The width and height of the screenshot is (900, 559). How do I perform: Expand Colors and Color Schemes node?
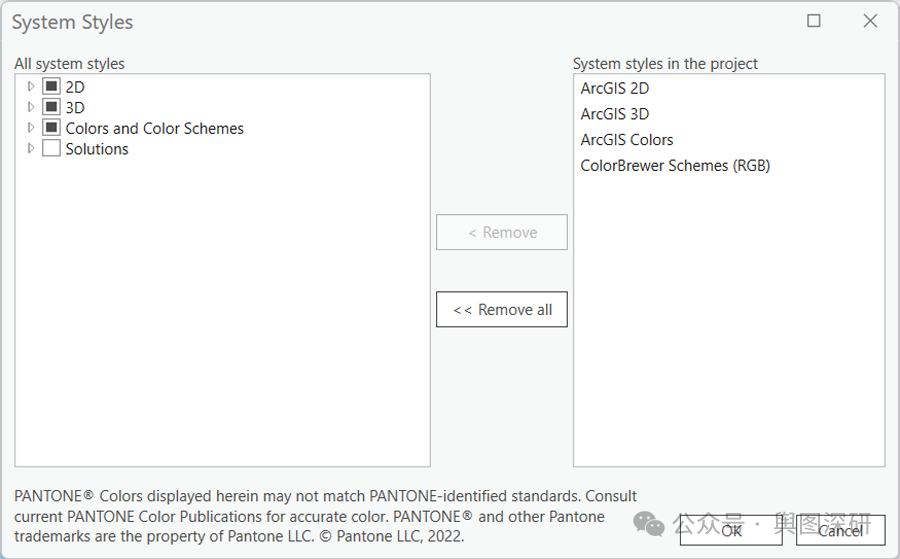[x=31, y=128]
